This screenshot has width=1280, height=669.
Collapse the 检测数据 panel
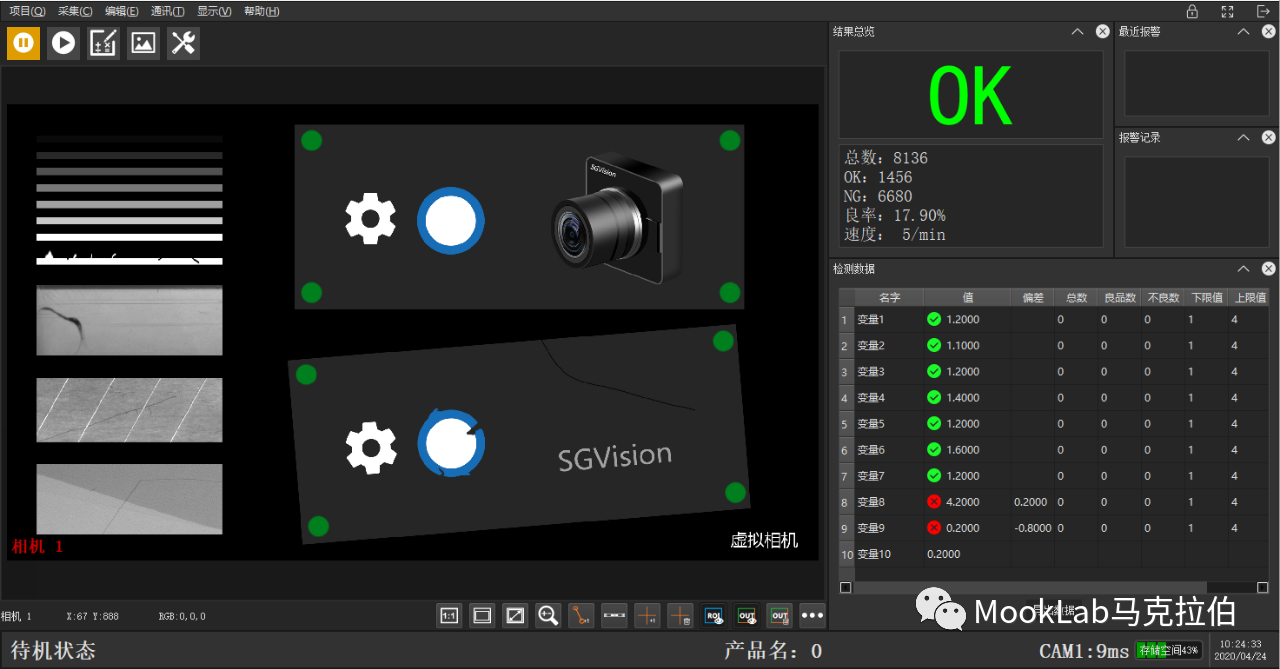click(x=1243, y=269)
